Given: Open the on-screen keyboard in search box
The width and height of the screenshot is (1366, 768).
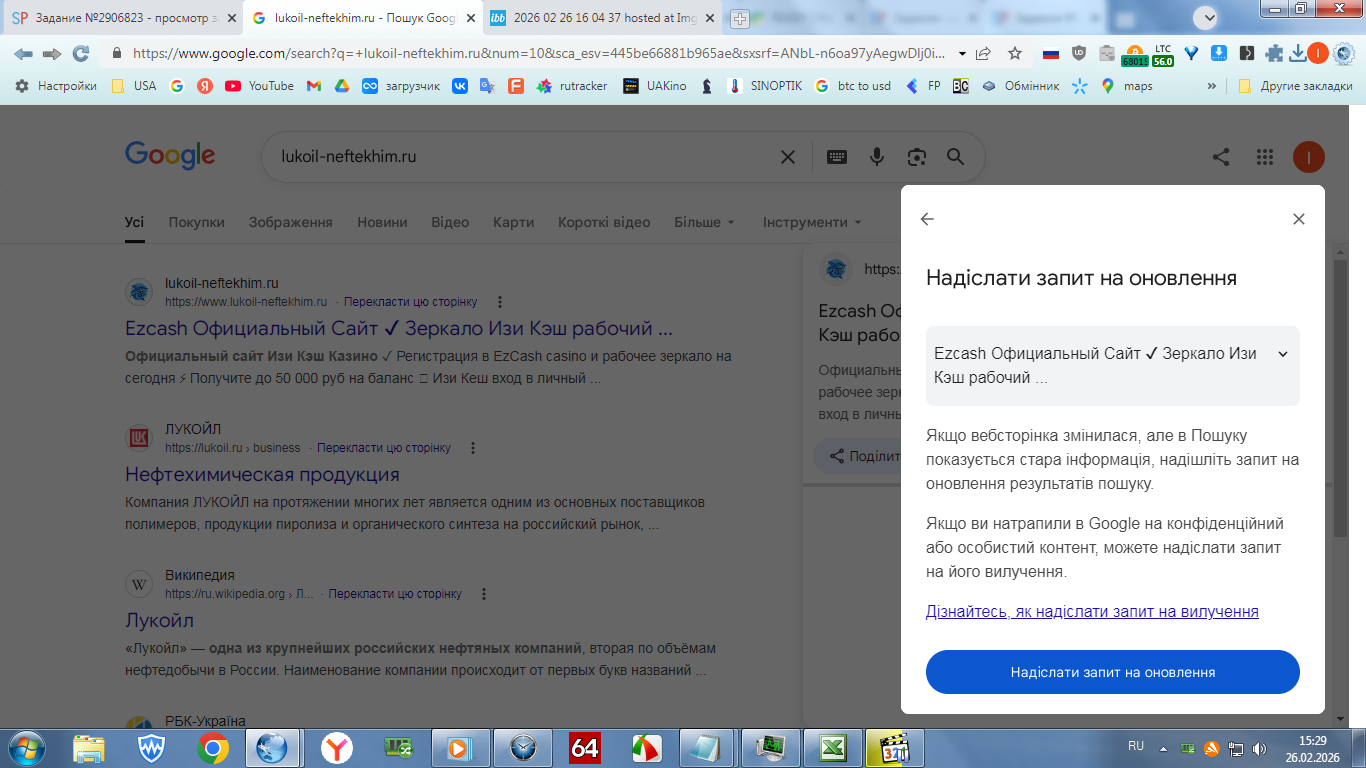Looking at the screenshot, I should [837, 157].
